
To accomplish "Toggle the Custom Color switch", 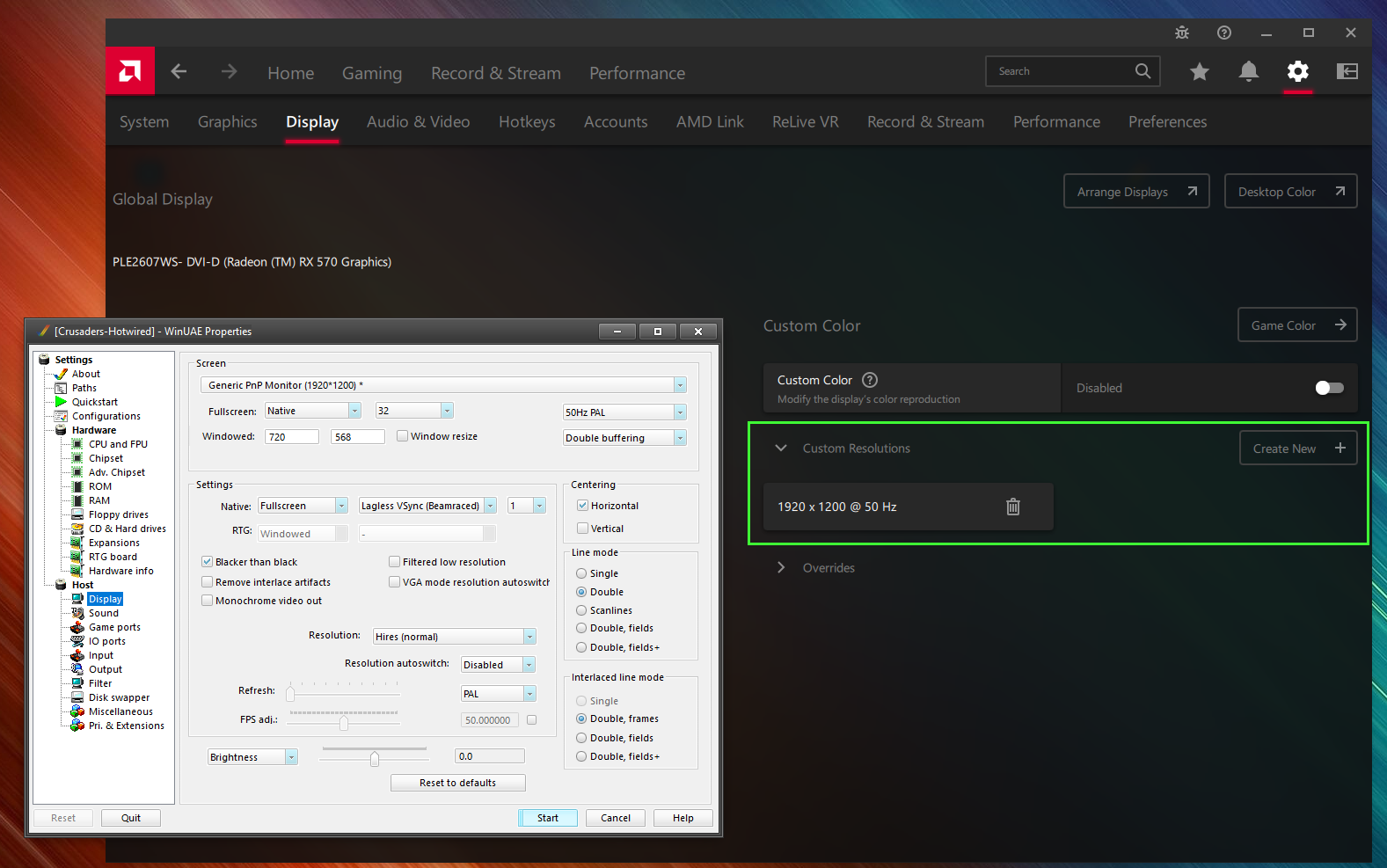I will tap(1329, 388).
